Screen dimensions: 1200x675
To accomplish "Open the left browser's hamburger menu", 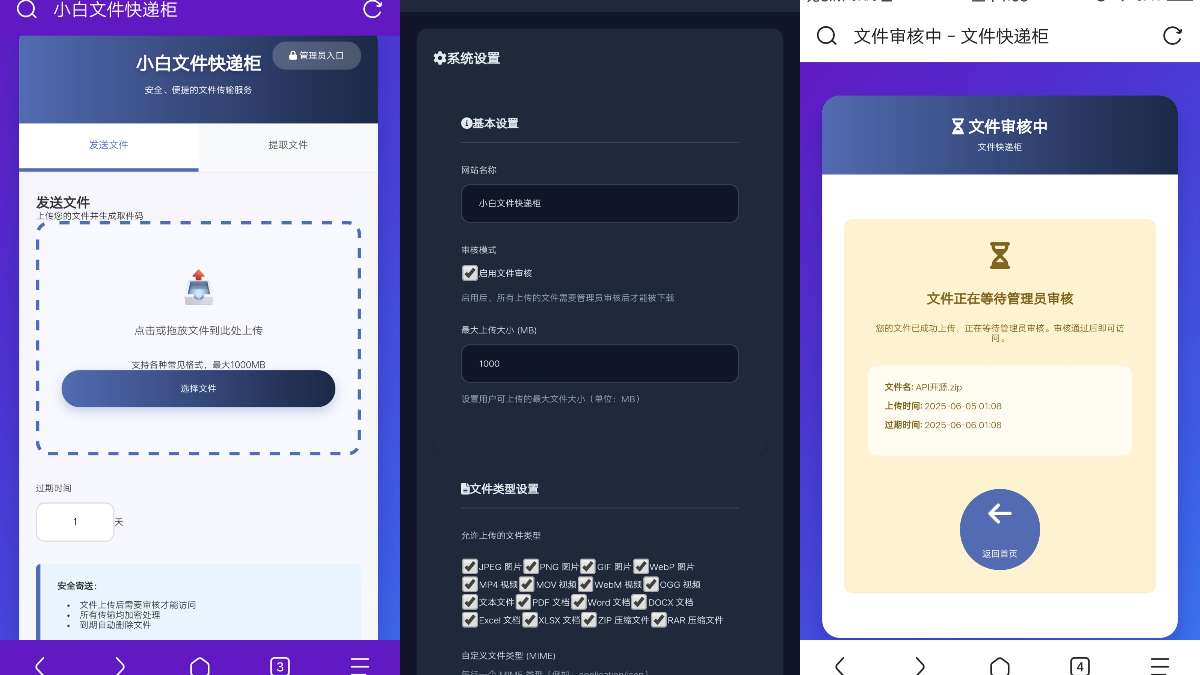I will pyautogui.click(x=360, y=666).
